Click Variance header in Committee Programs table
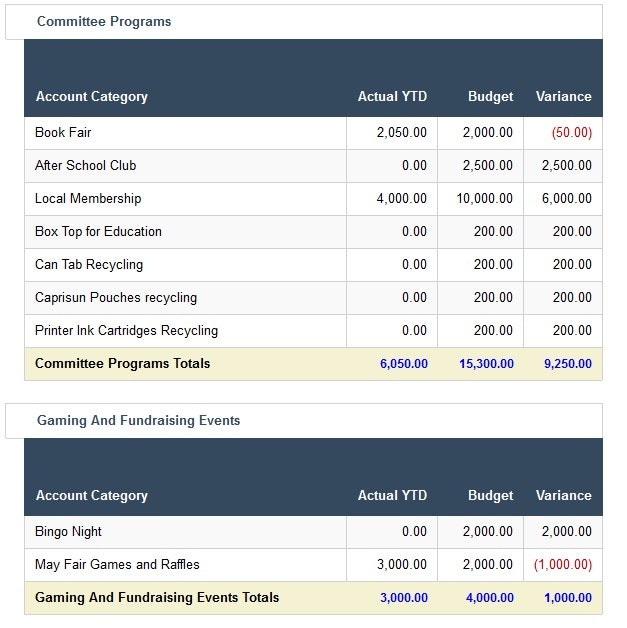Viewport: 627px width, 628px height. click(564, 97)
